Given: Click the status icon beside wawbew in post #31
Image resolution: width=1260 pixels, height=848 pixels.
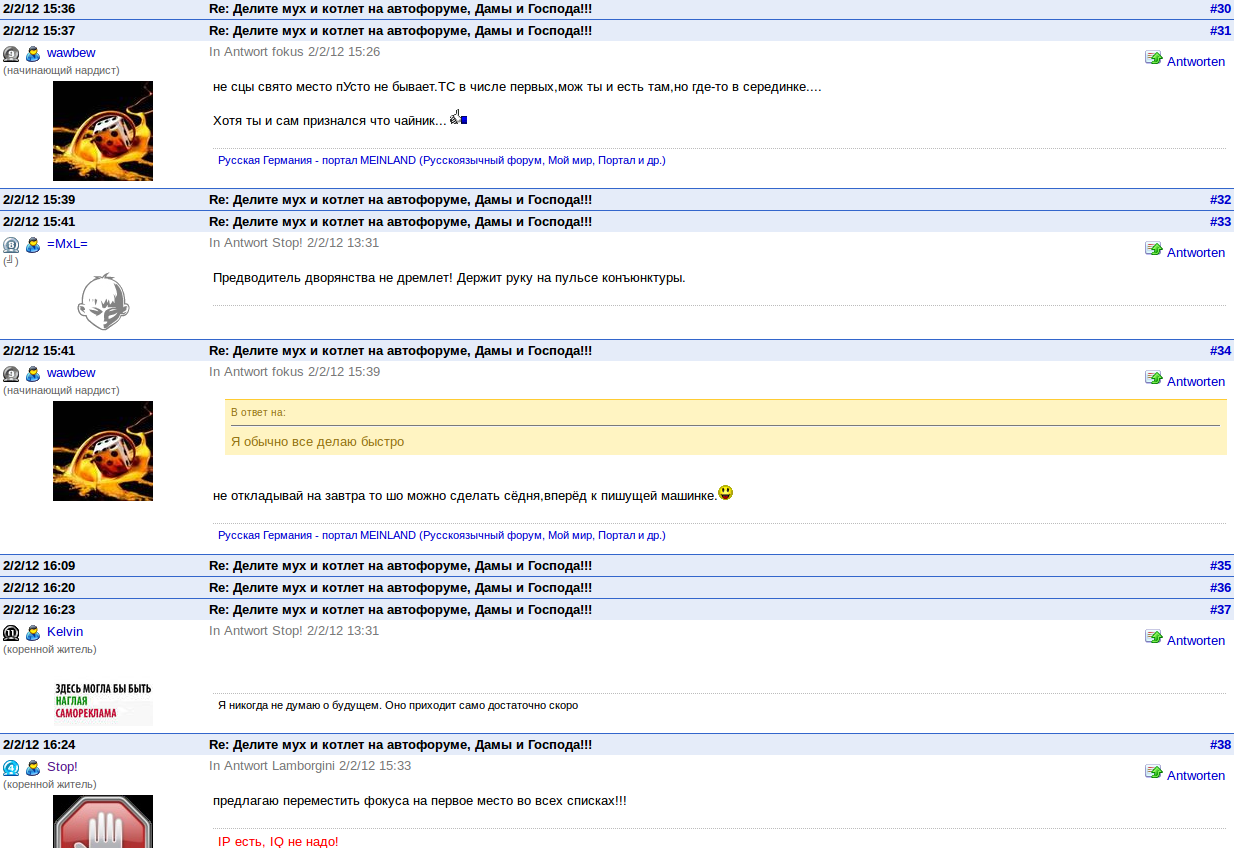Looking at the screenshot, I should [x=11, y=54].
